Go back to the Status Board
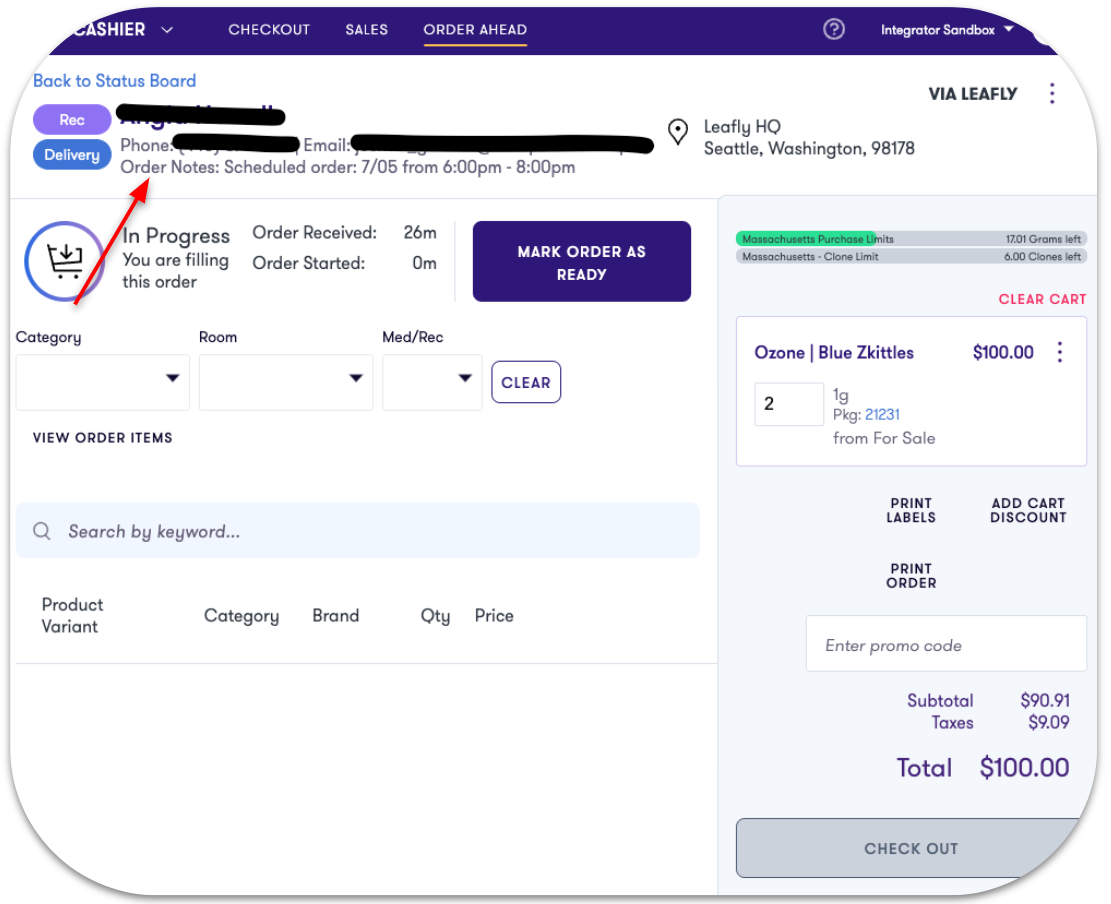This screenshot has height=904, width=1111. tap(115, 81)
